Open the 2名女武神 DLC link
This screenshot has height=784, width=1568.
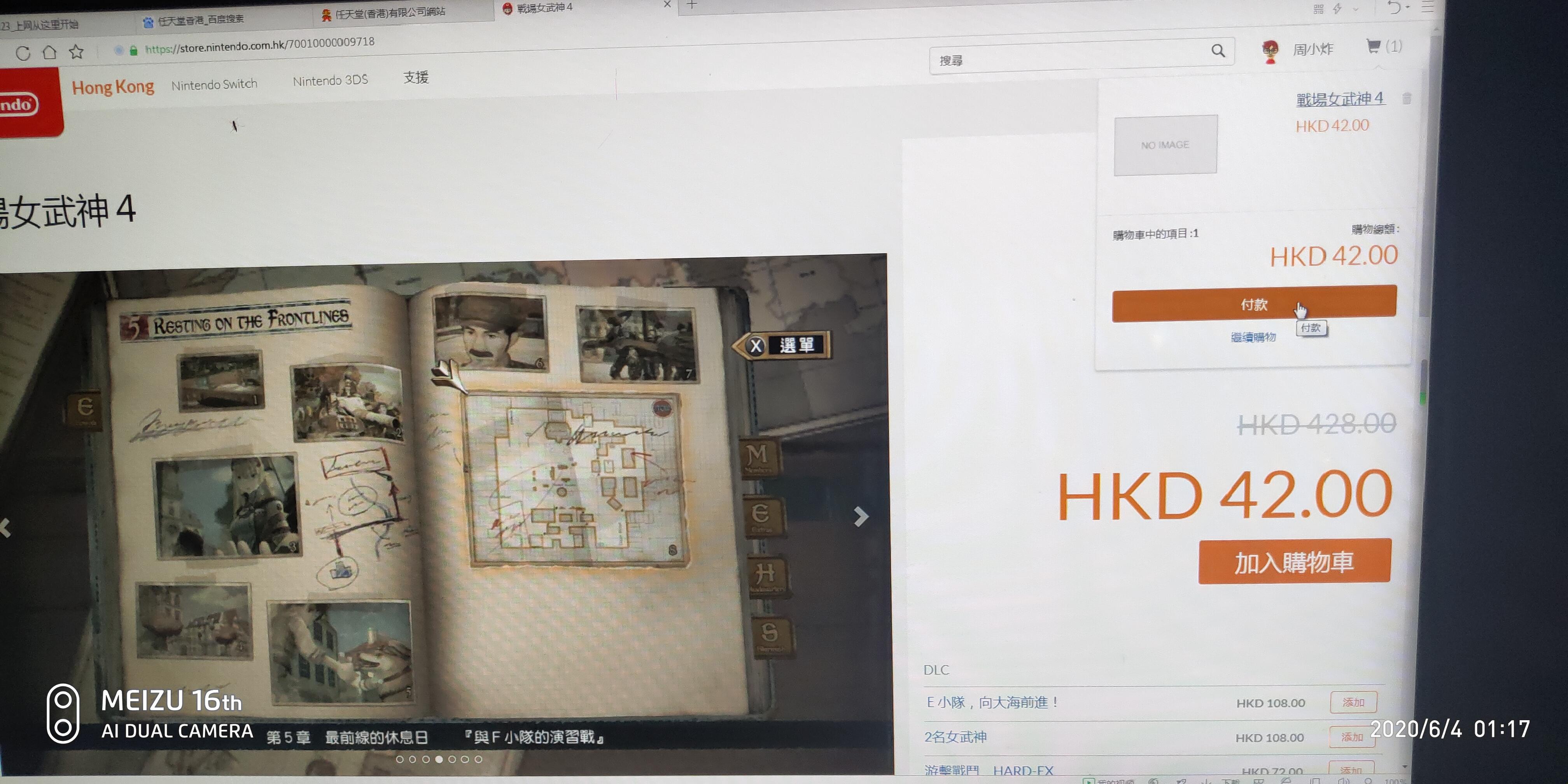[x=955, y=737]
